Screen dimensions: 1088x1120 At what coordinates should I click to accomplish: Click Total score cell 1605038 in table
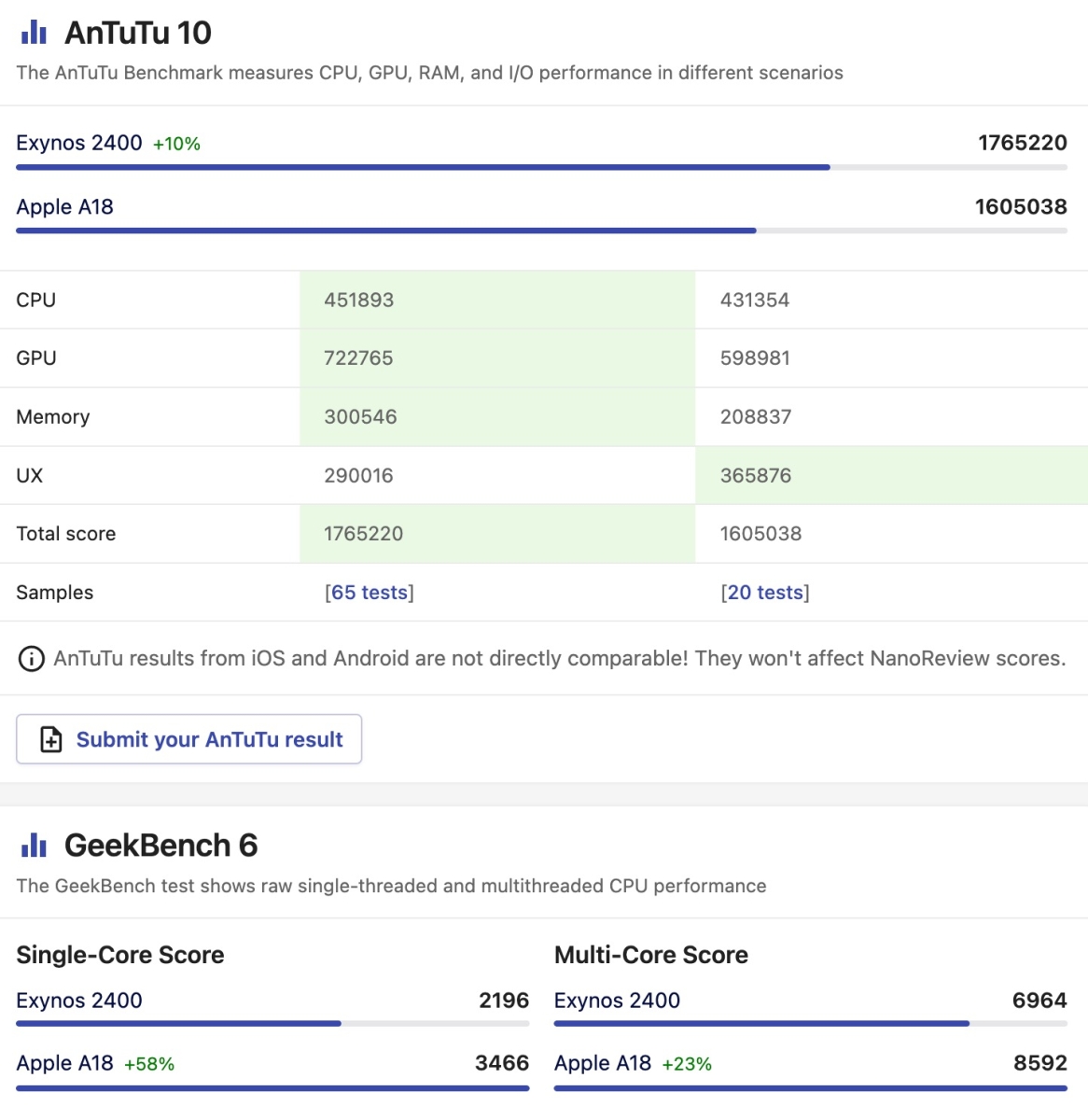(760, 534)
